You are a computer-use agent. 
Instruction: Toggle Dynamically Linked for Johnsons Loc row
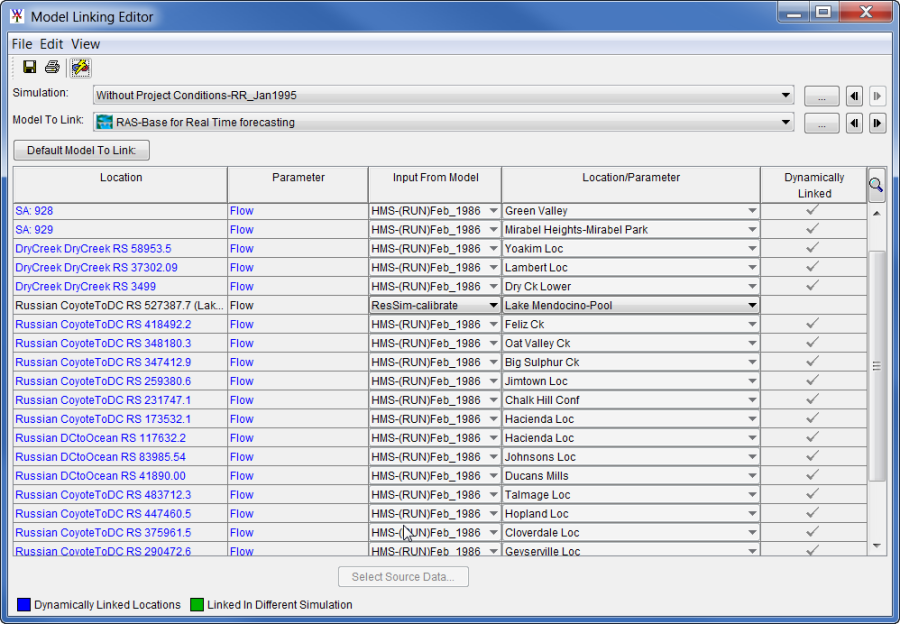coord(814,457)
